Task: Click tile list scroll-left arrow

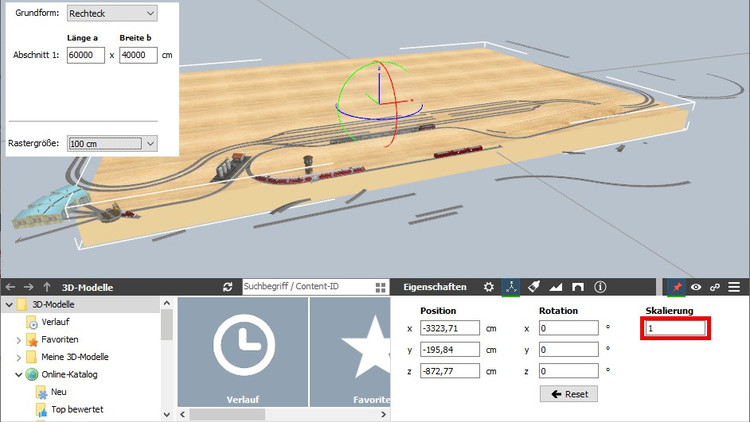Action: pyautogui.click(x=183, y=414)
